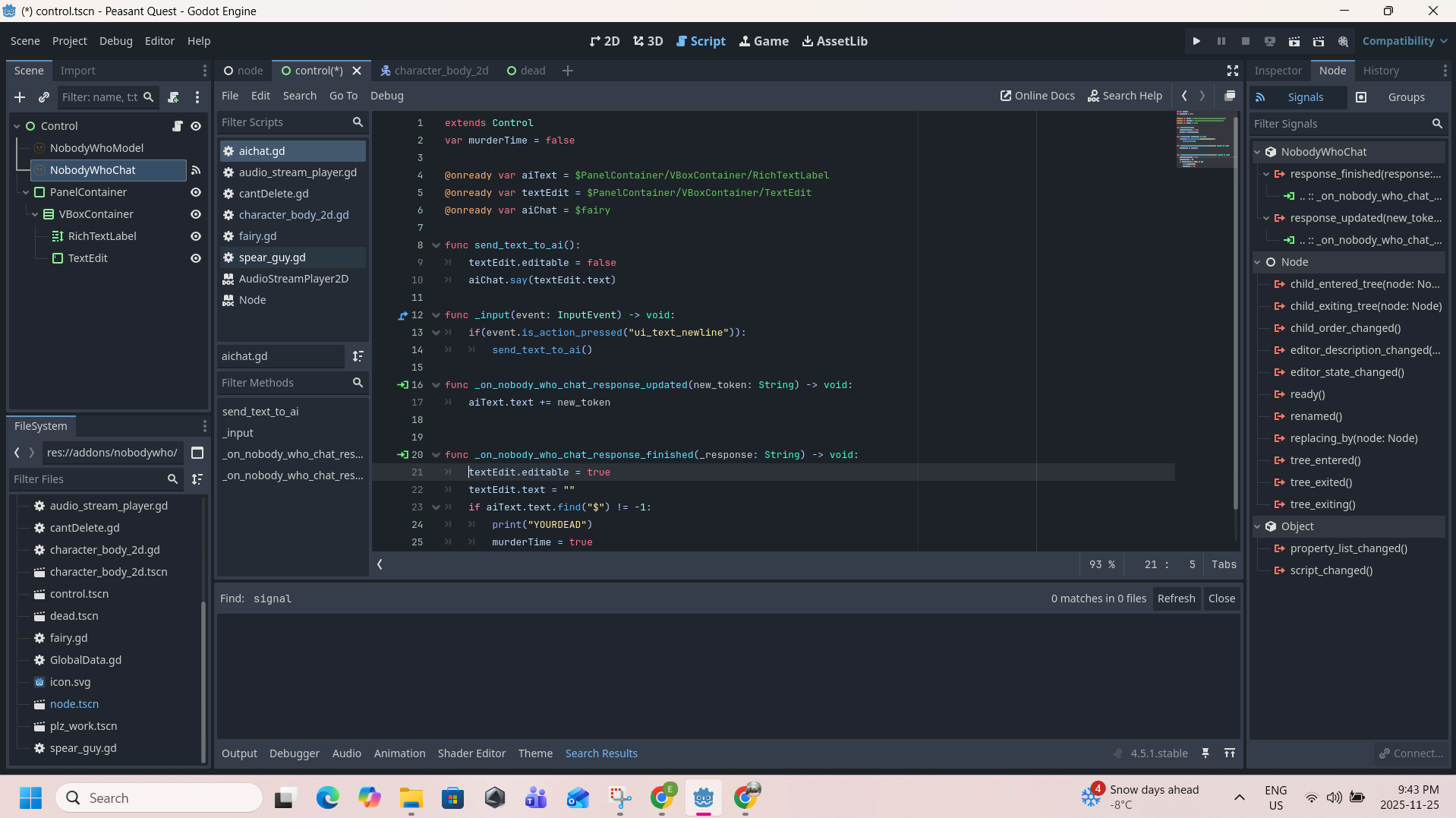
Task: Open Online Docs link
Action: coord(1037,96)
